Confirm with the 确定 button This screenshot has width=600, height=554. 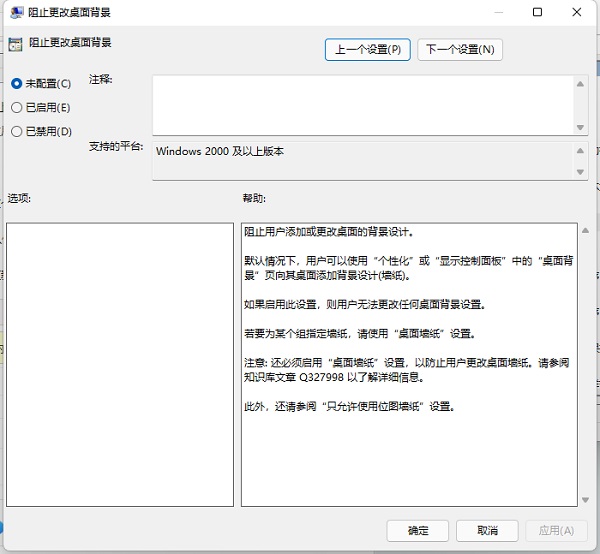(418, 530)
